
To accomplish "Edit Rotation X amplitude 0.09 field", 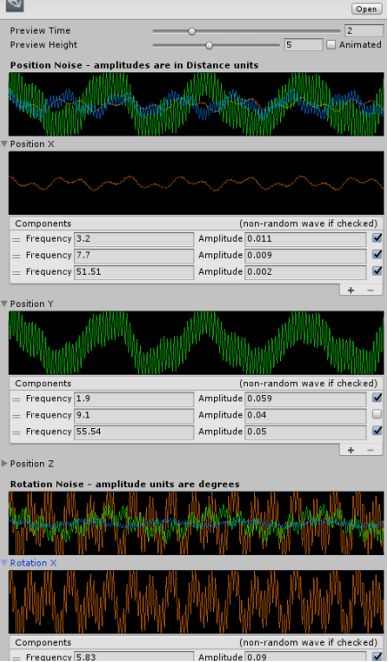I will 305,657.
